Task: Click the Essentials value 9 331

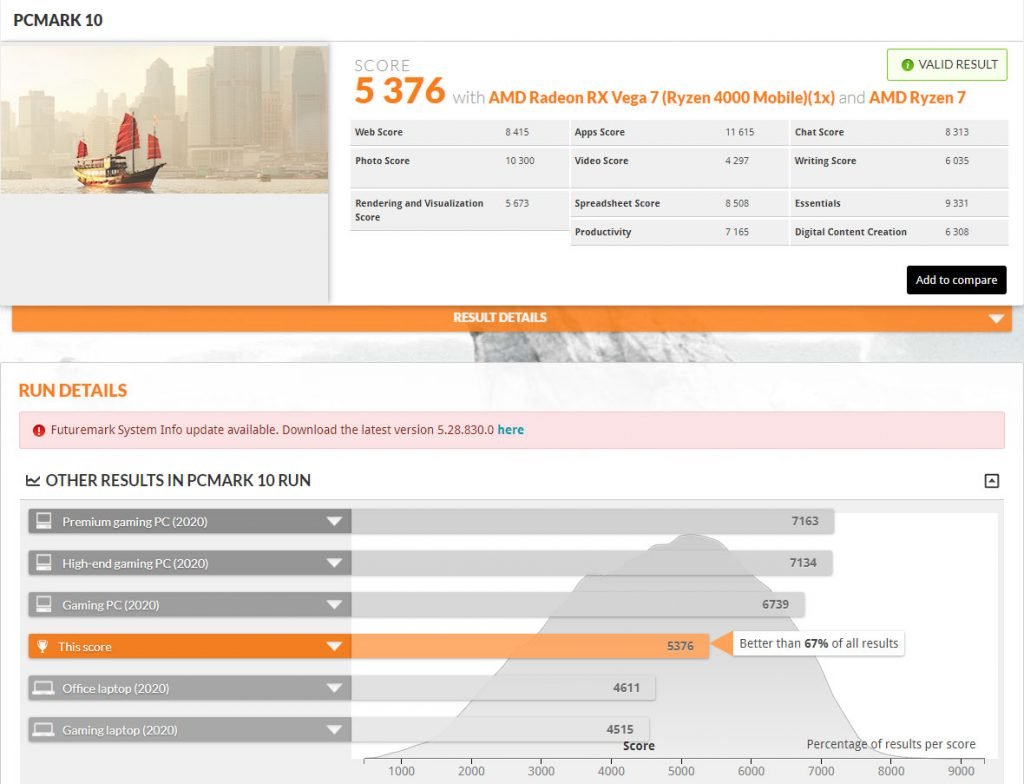Action: click(957, 203)
